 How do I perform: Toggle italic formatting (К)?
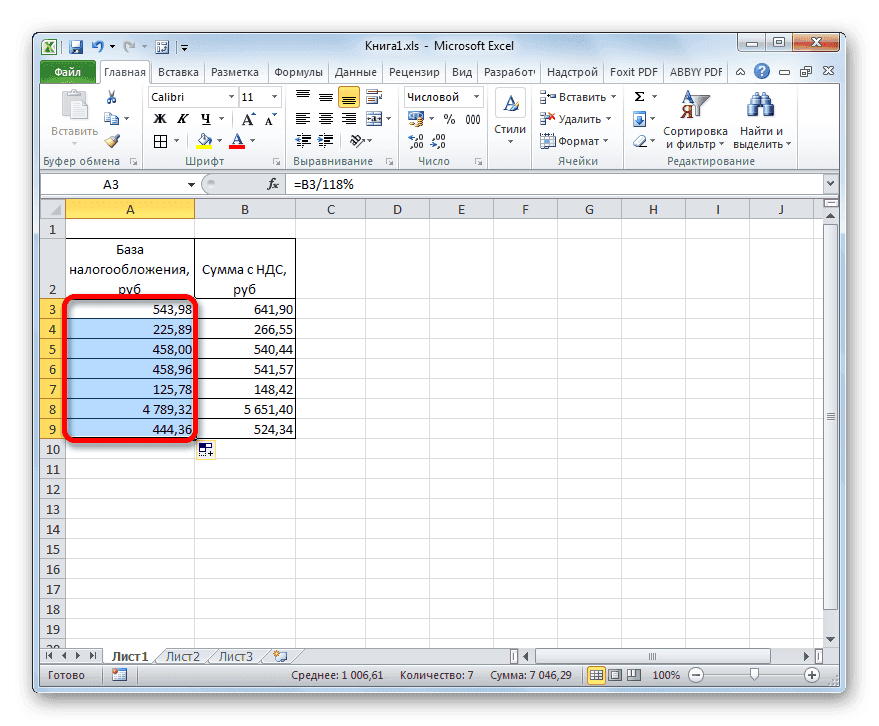(x=181, y=120)
